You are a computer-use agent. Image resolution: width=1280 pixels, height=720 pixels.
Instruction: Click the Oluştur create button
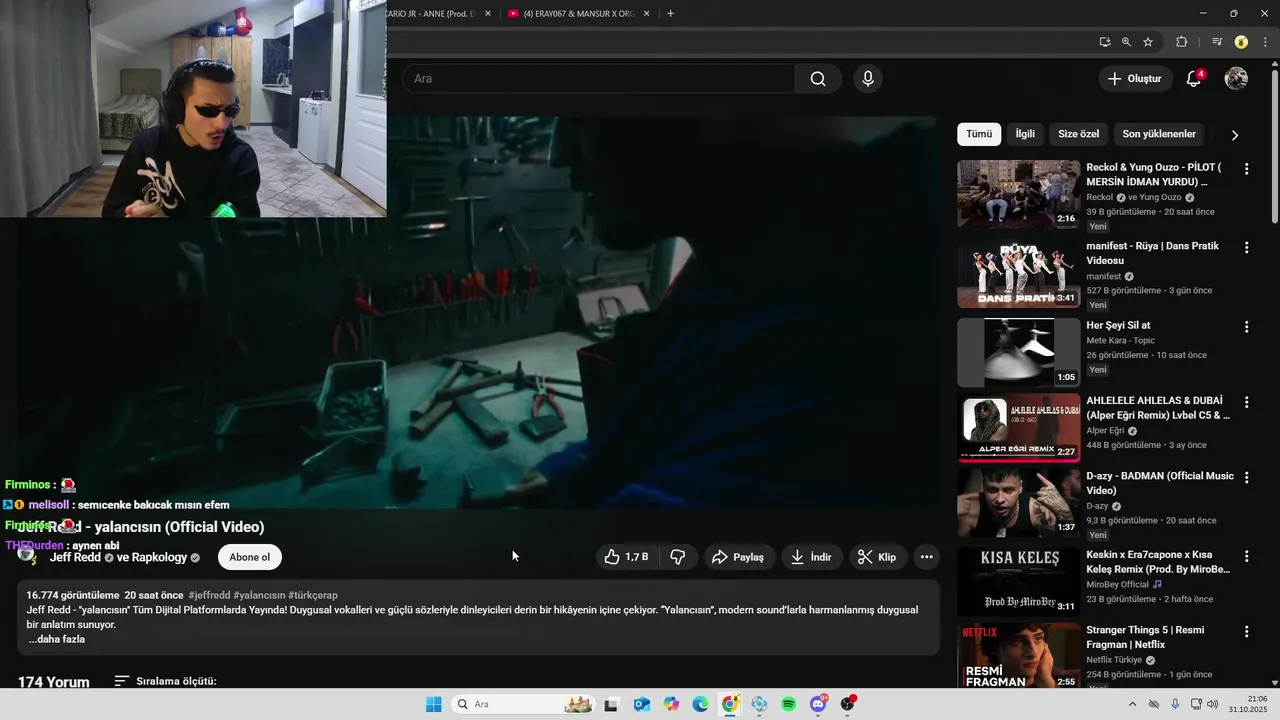click(1136, 79)
